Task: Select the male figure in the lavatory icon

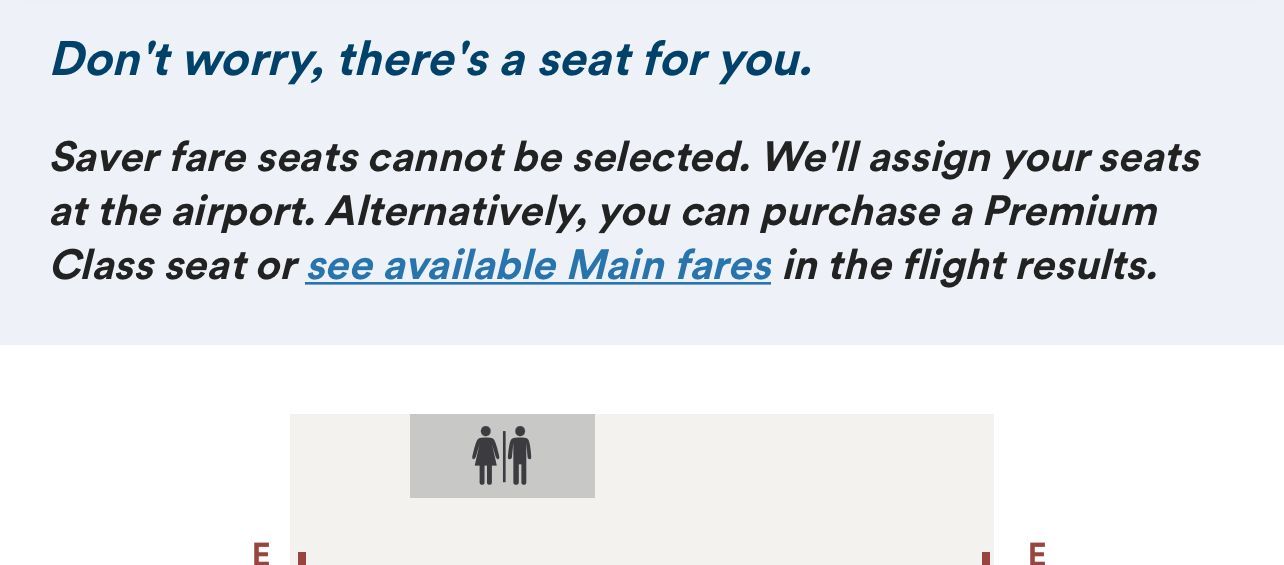Action: click(519, 456)
